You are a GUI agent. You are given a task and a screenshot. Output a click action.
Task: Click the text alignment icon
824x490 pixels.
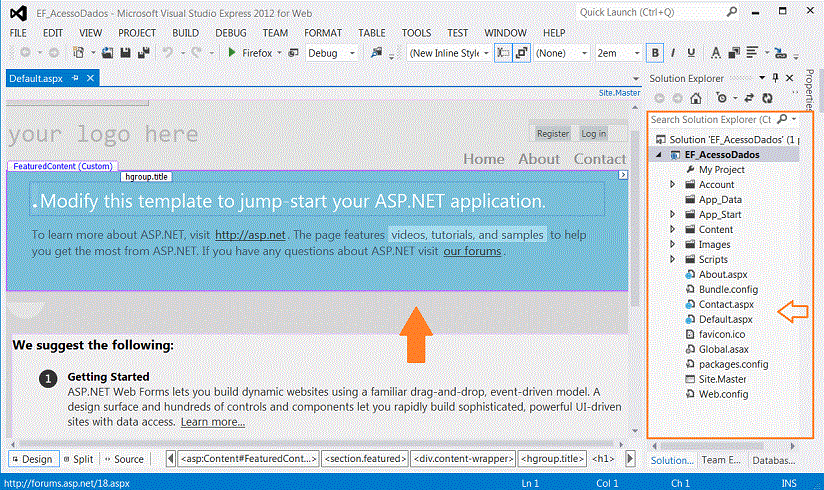click(752, 53)
